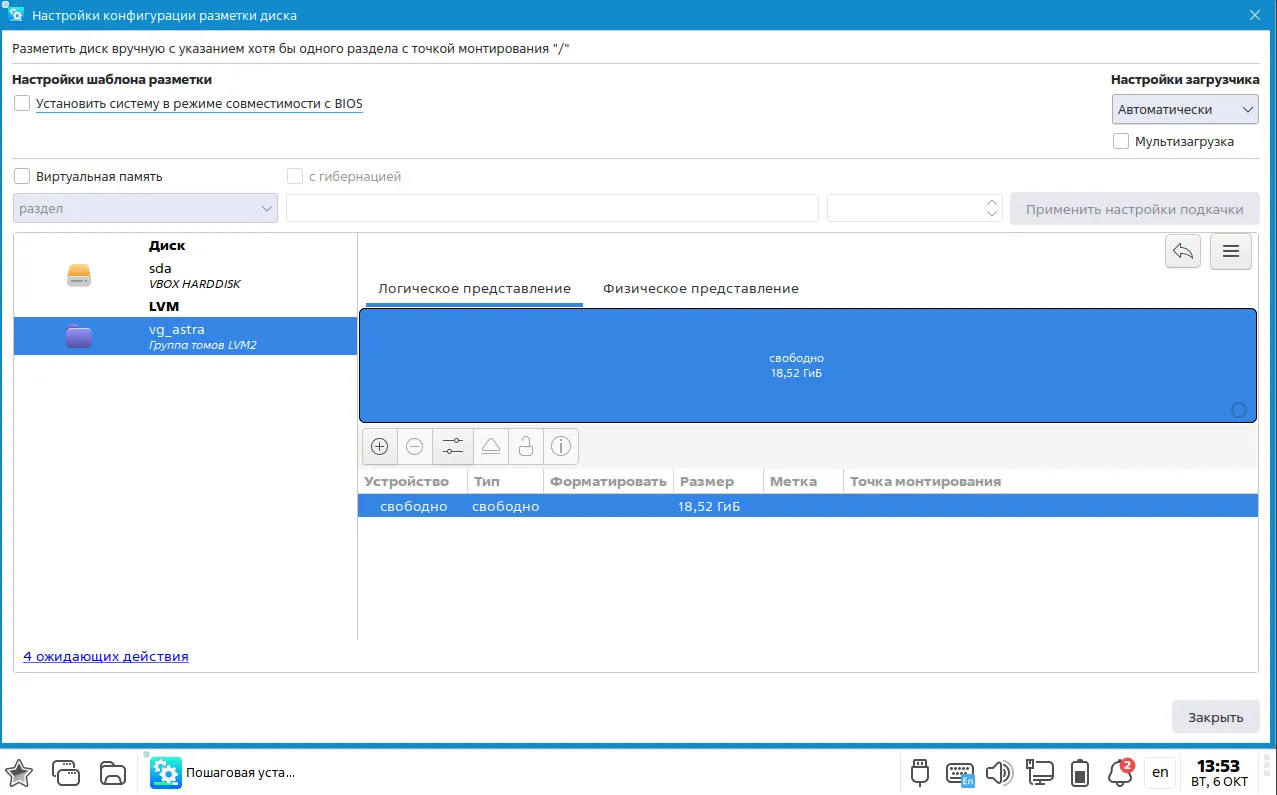The width and height of the screenshot is (1277, 795).
Task: Click the window switcher taskbar icon
Action: click(66, 772)
